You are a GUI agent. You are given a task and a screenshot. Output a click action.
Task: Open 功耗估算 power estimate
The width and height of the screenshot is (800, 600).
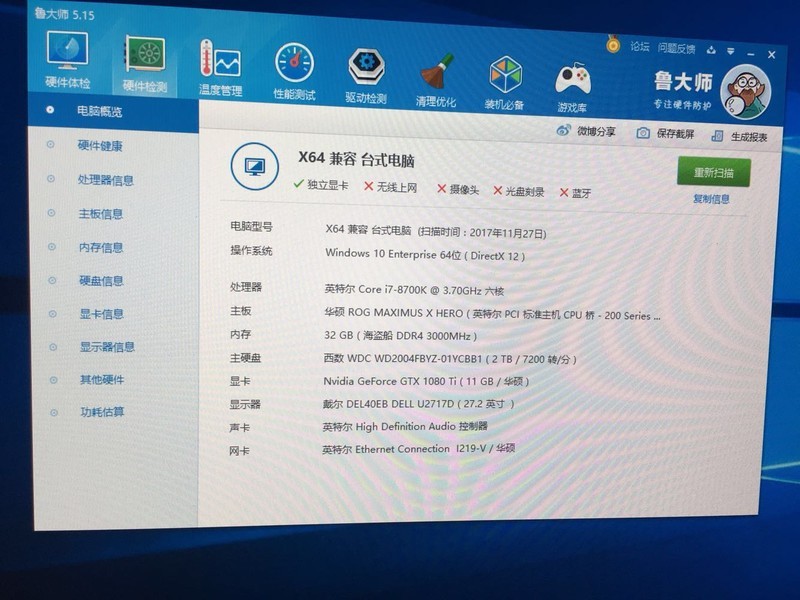click(102, 411)
